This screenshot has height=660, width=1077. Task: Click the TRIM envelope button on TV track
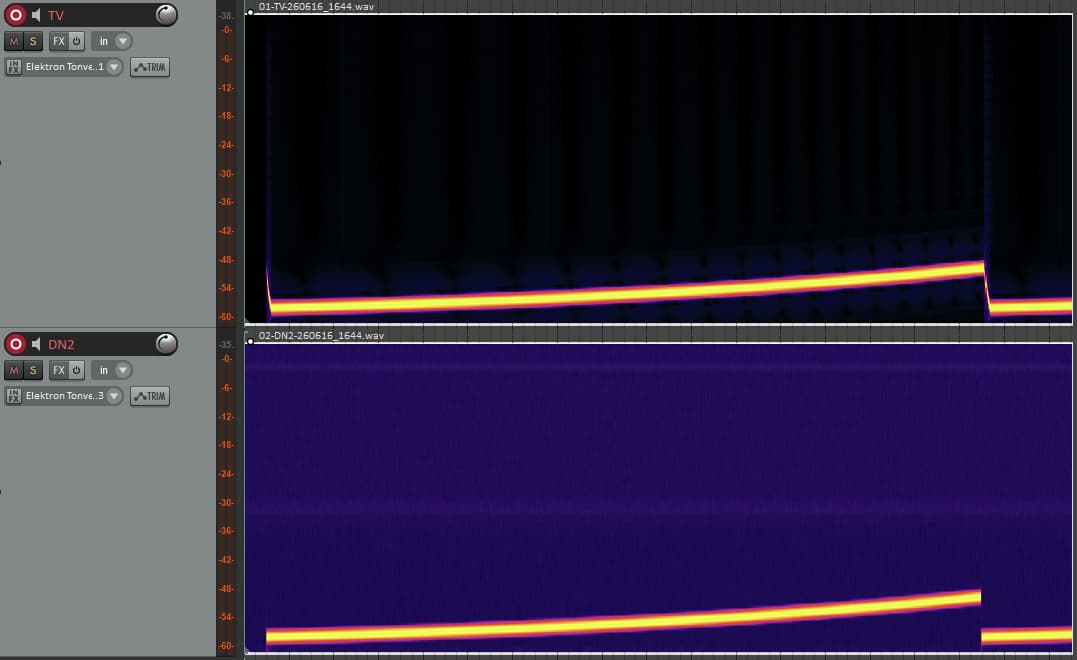pyautogui.click(x=150, y=67)
